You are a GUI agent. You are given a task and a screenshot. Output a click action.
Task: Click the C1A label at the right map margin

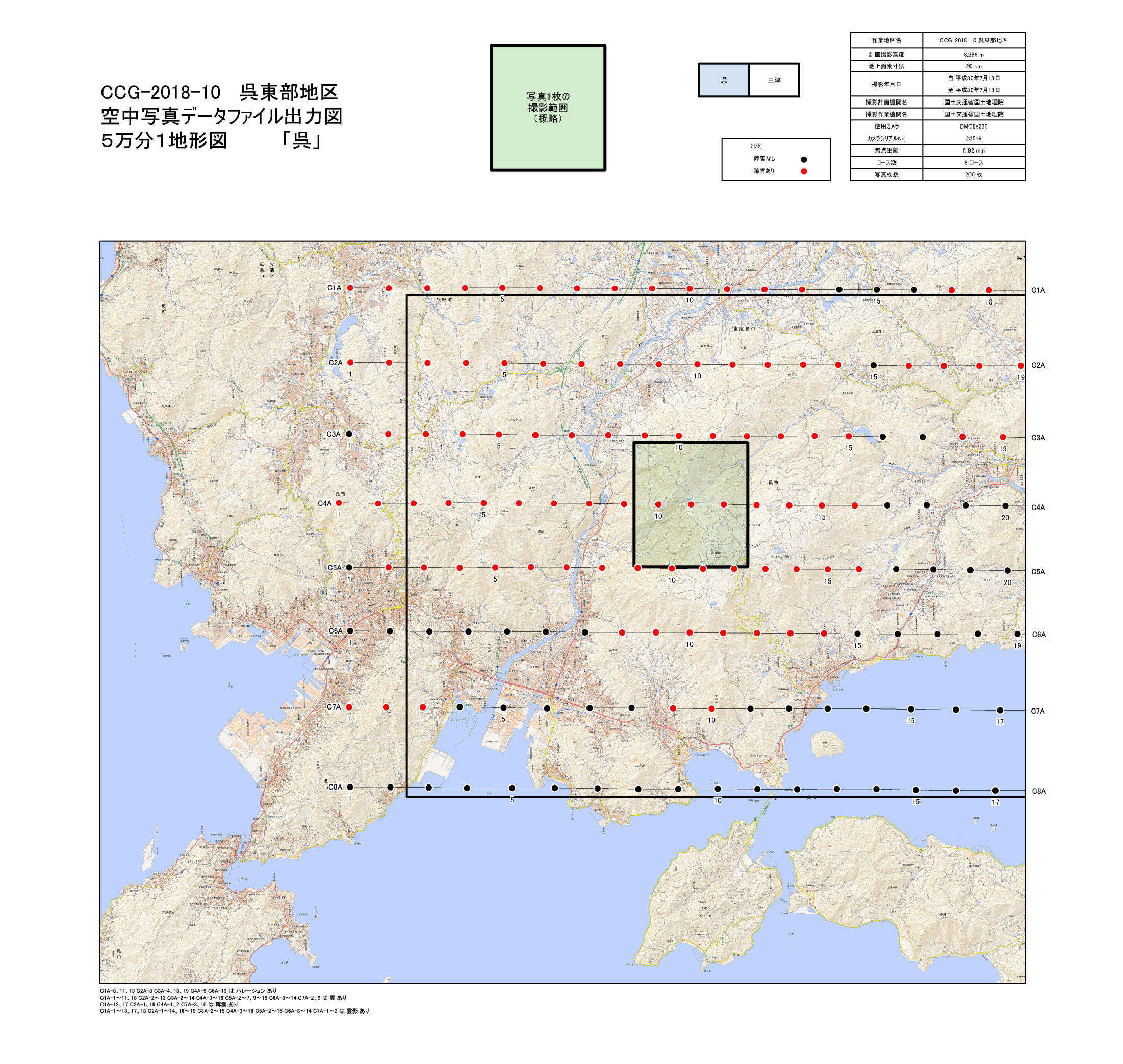1038,290
